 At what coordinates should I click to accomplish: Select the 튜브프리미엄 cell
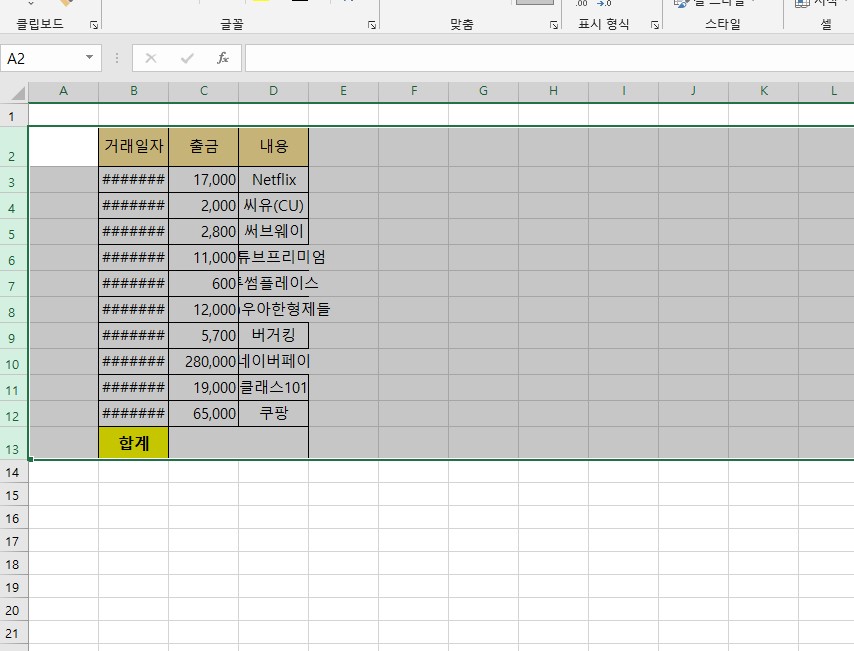point(273,258)
